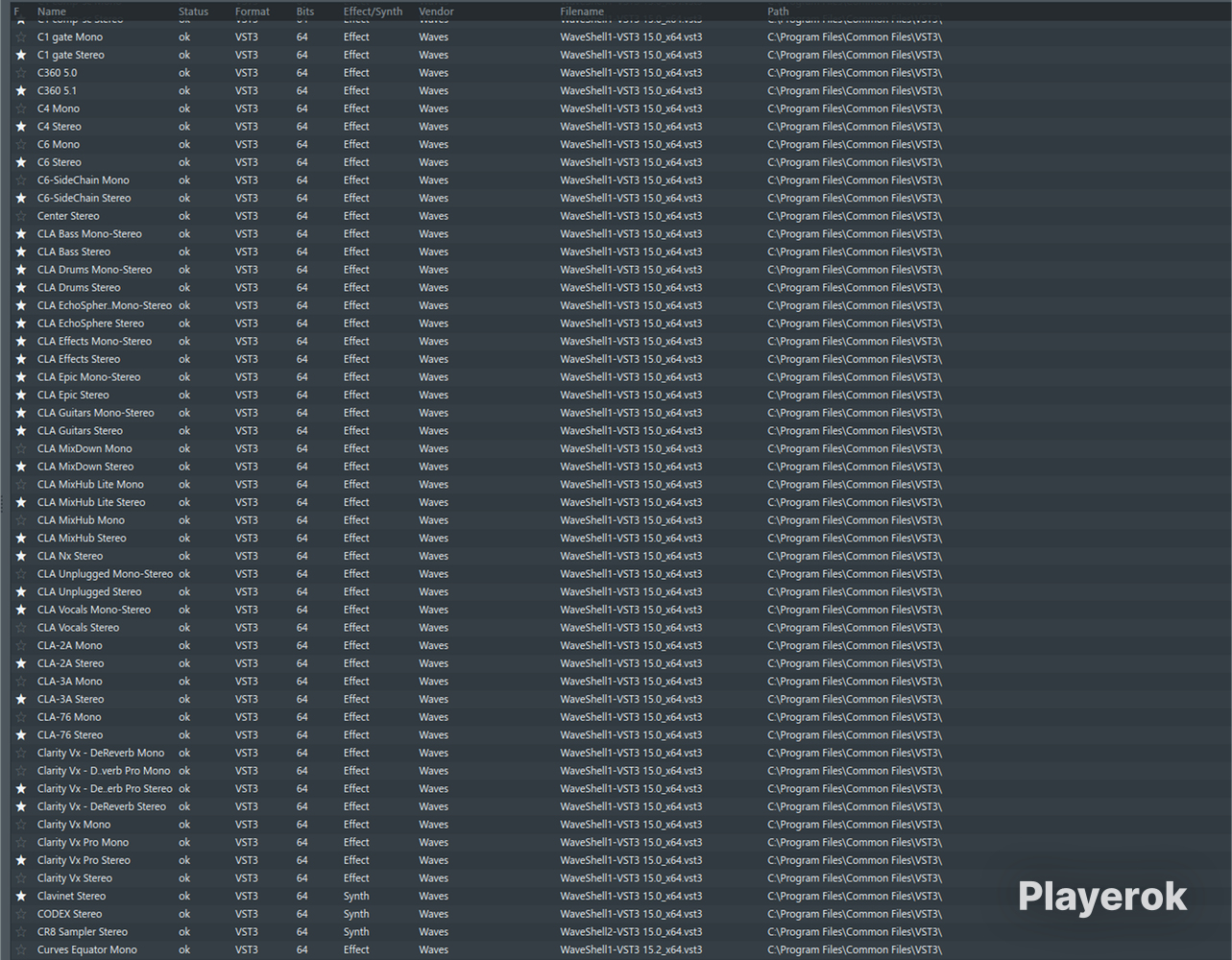The width and height of the screenshot is (1232, 960).
Task: Select the 'CLA Drums Stereo' plugin name
Action: [79, 288]
